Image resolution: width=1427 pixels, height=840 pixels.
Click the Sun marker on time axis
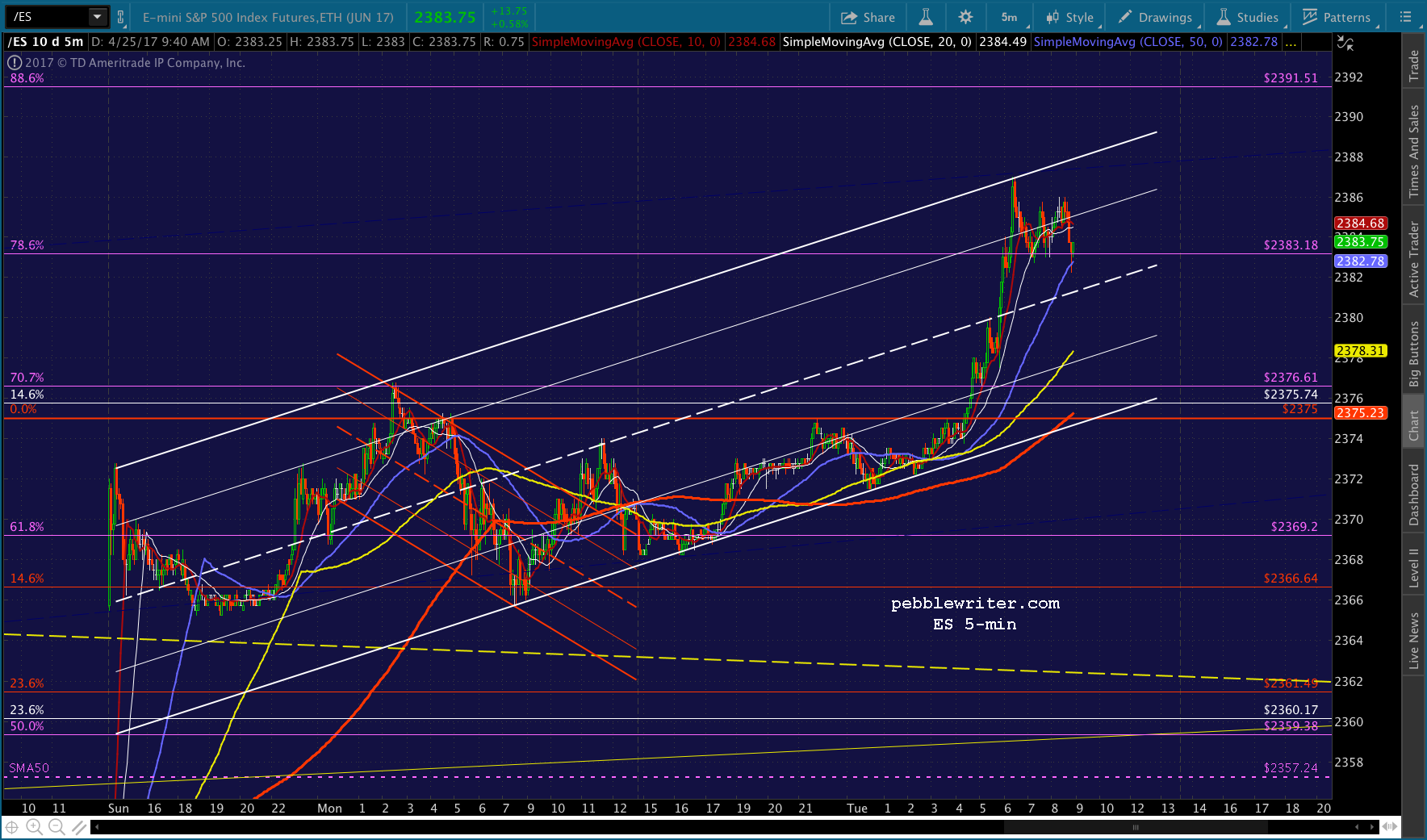(x=119, y=809)
